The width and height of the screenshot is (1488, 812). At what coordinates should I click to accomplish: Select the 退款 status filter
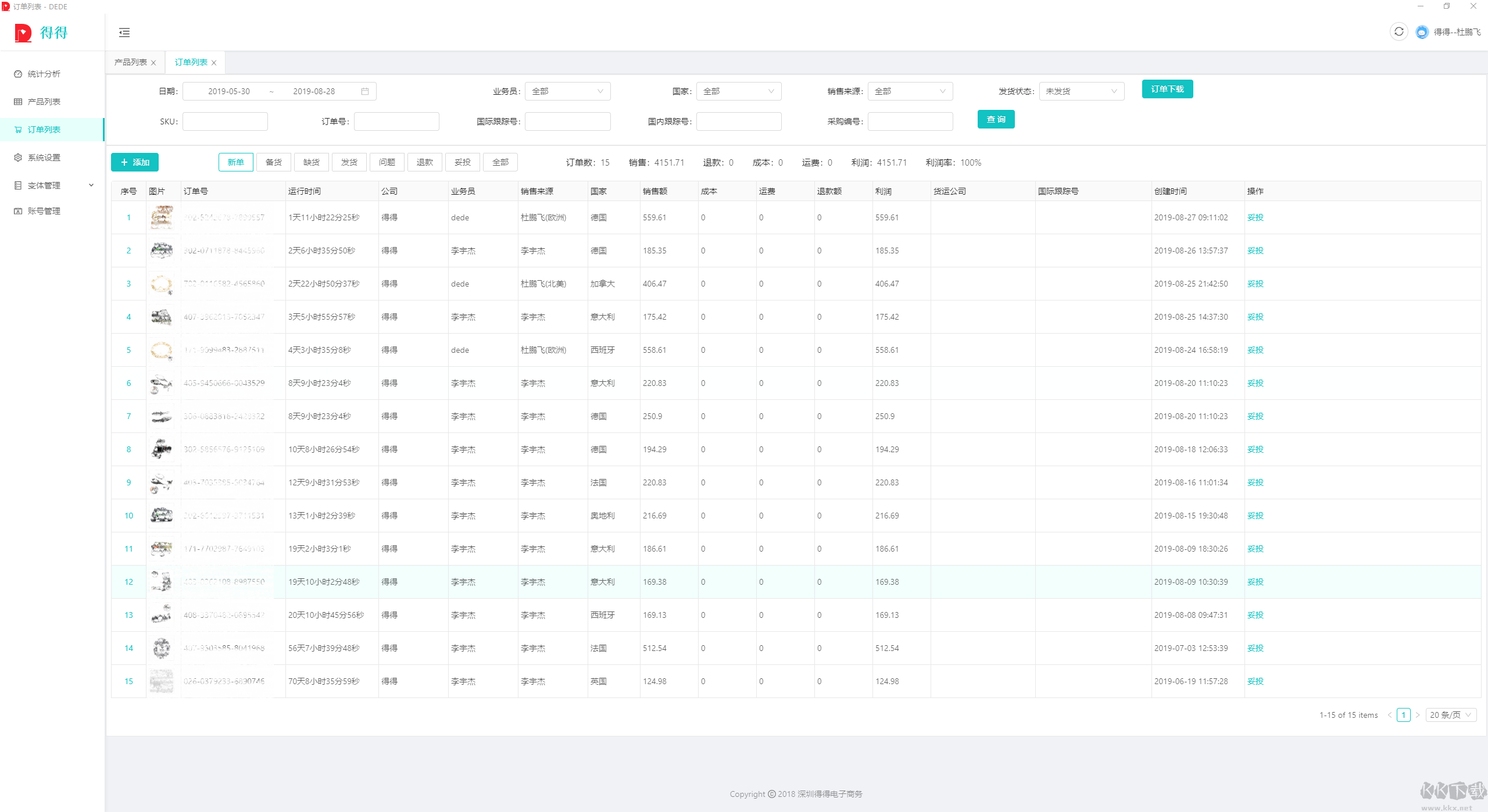click(x=424, y=162)
